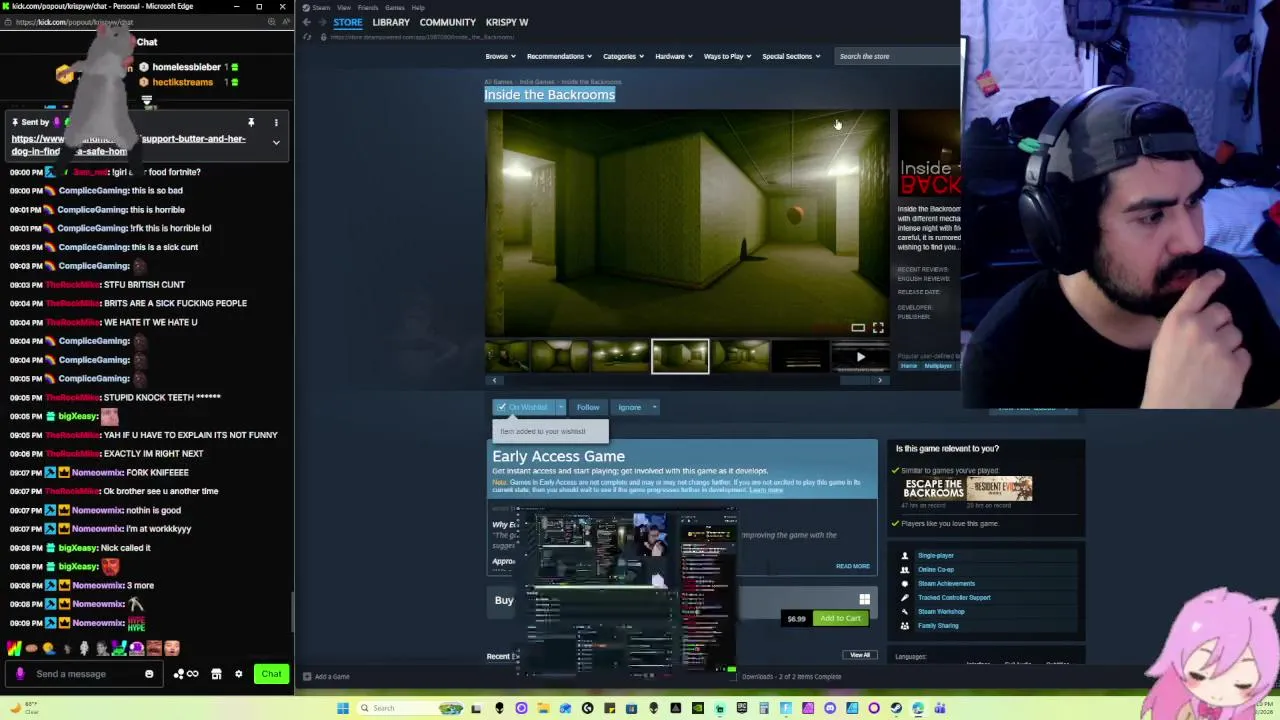
Task: Toggle fullscreen on the screenshot viewer
Action: 878,328
